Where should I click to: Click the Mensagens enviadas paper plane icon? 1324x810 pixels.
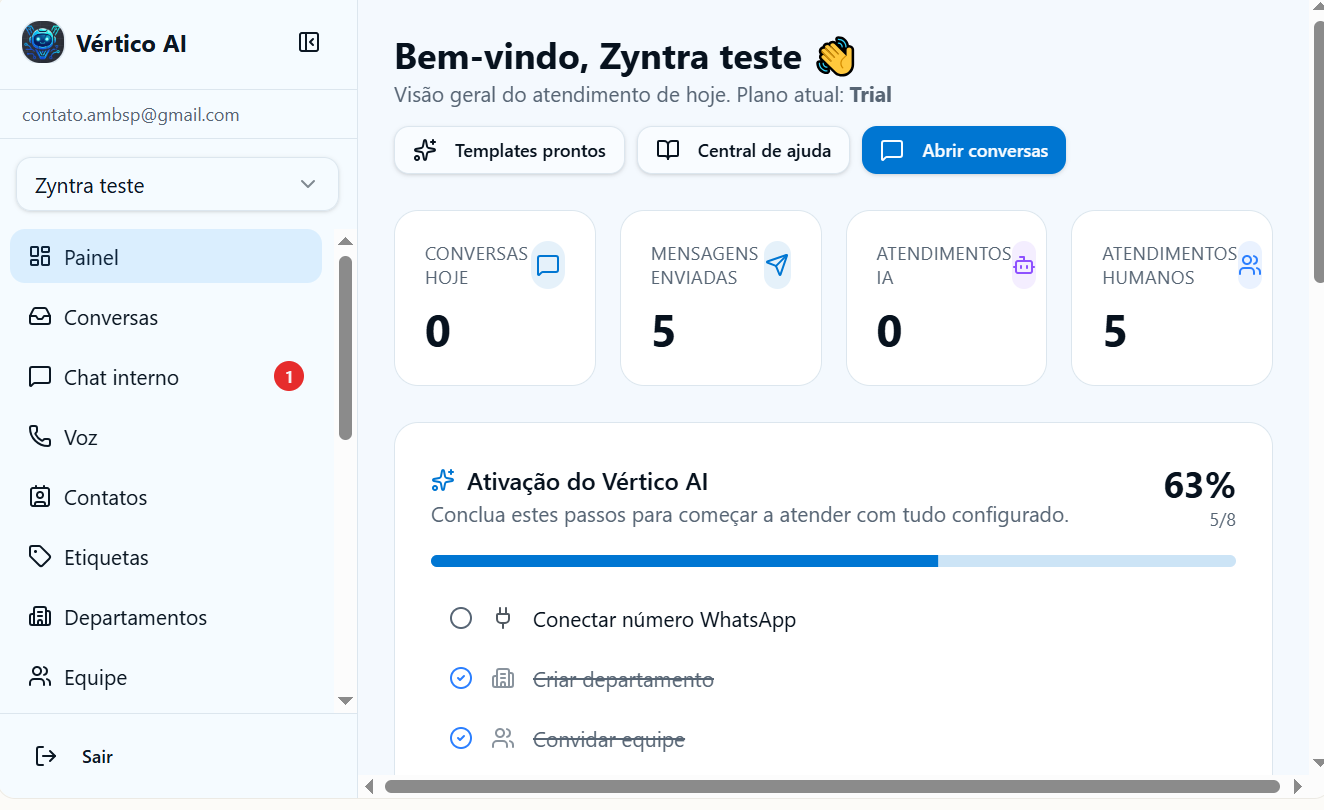[x=777, y=265]
